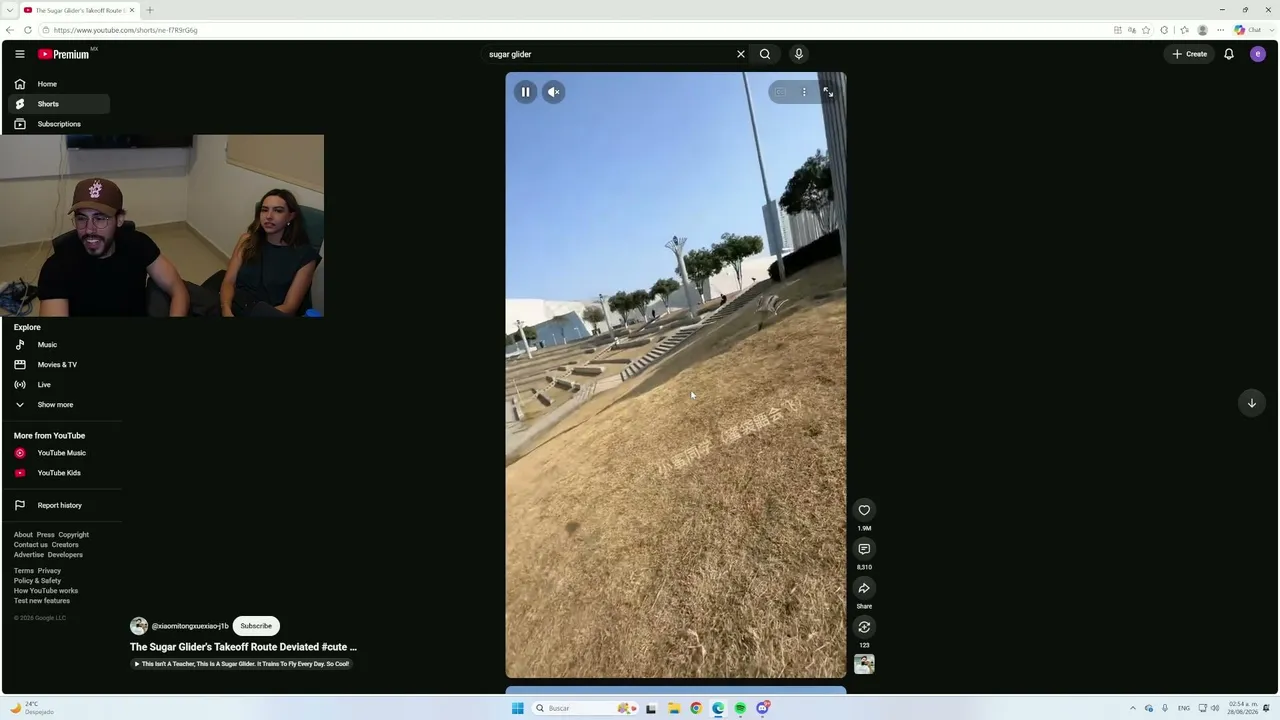Pause the Short video

pos(525,92)
